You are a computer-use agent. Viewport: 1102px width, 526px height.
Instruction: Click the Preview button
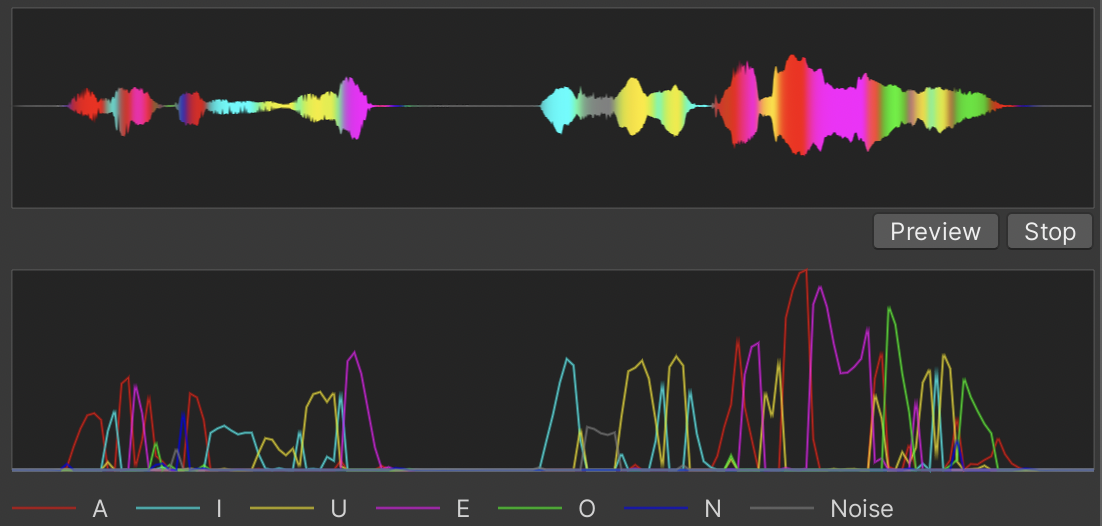coord(935,231)
